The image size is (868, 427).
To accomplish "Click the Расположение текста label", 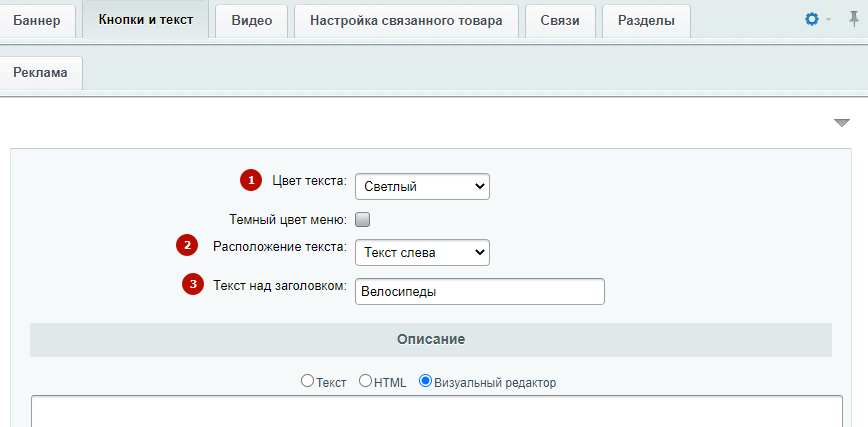I will coord(280,246).
